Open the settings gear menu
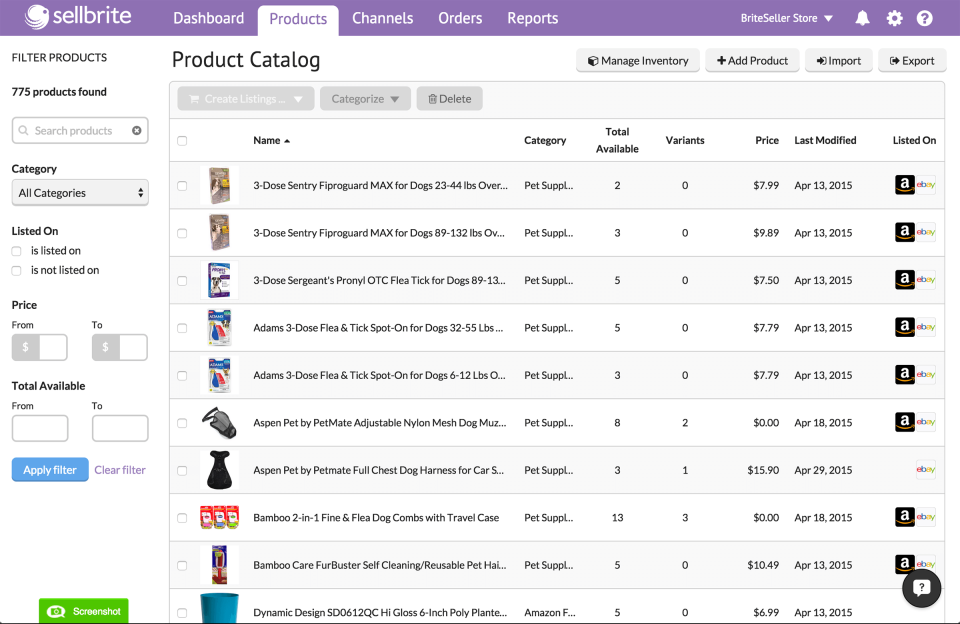This screenshot has height=624, width=960. point(894,18)
